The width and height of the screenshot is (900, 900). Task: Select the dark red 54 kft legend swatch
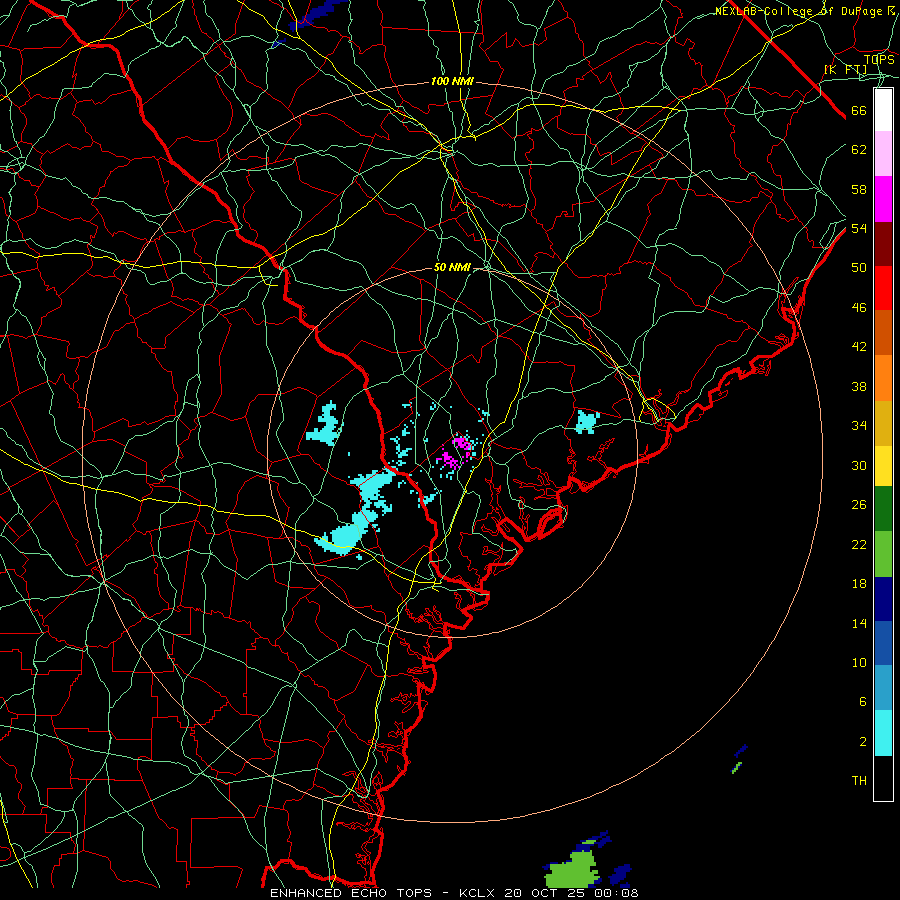pos(883,244)
